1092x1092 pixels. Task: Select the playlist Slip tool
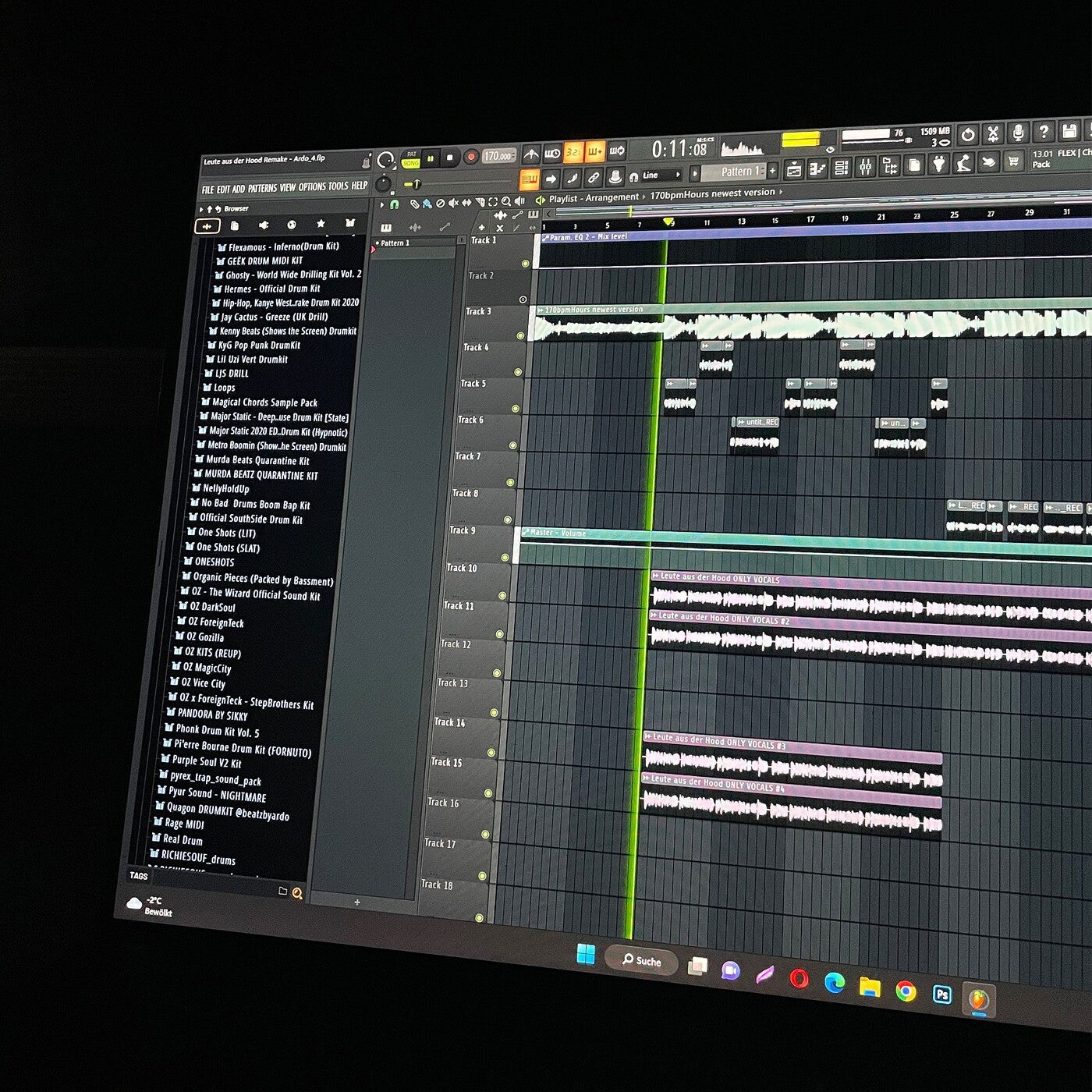(x=466, y=203)
